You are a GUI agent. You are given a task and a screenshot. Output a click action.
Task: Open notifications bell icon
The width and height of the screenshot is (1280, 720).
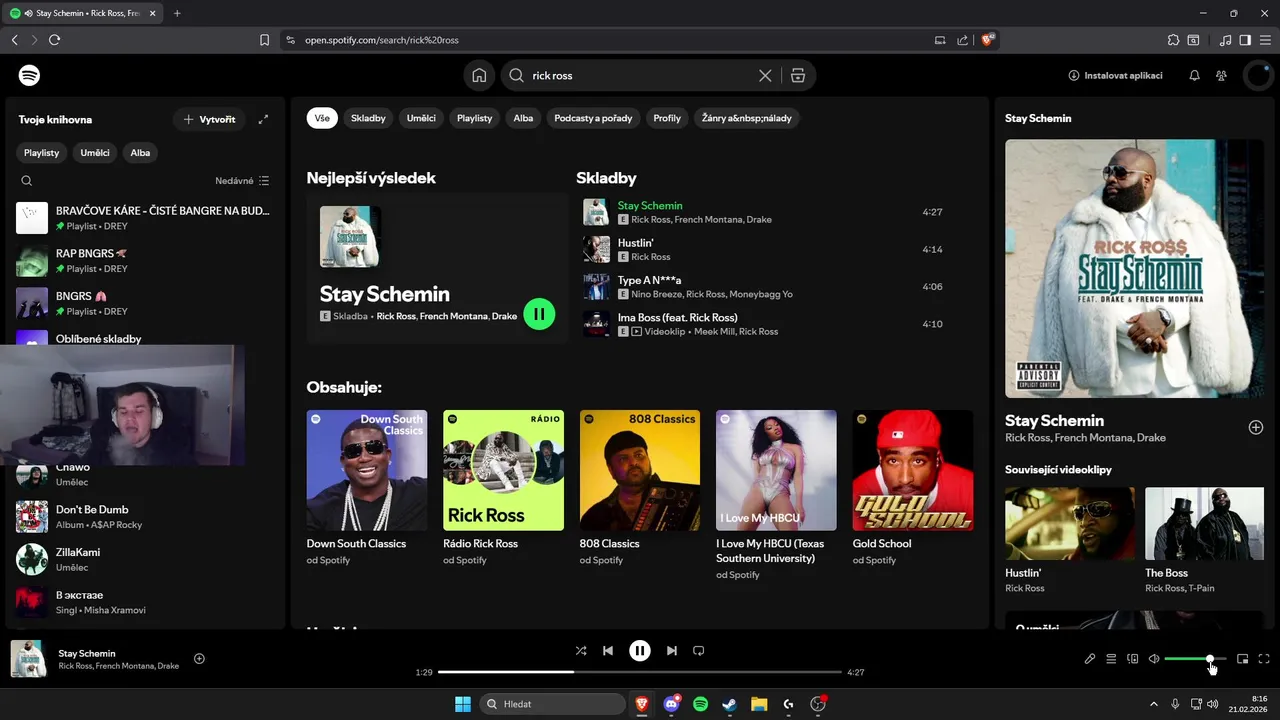point(1194,75)
